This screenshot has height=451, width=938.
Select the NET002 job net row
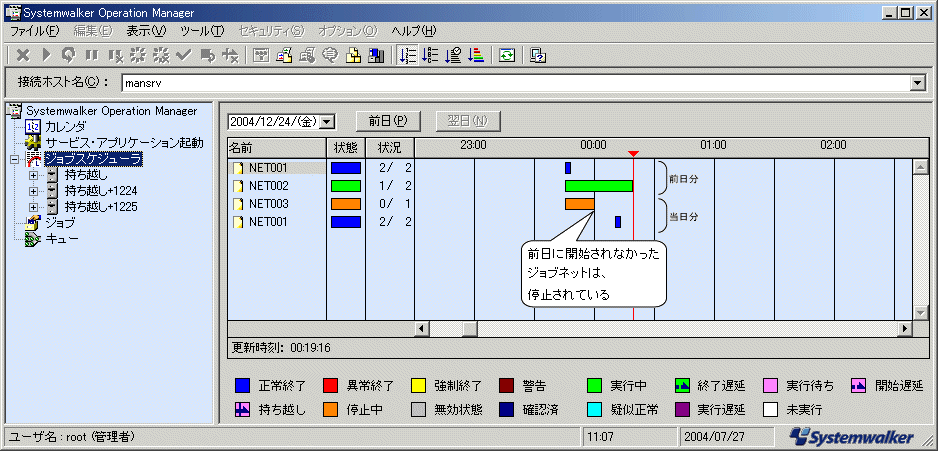pyautogui.click(x=277, y=186)
